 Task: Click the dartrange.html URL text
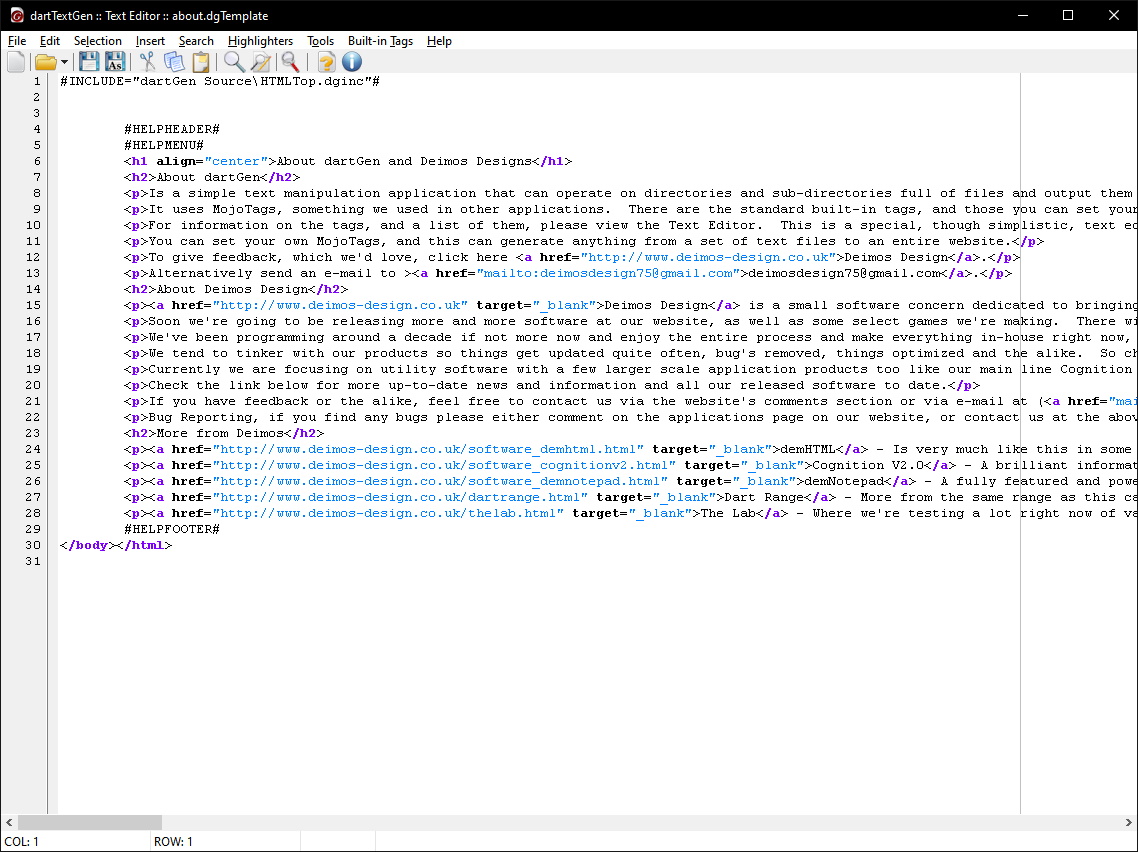tap(400, 497)
